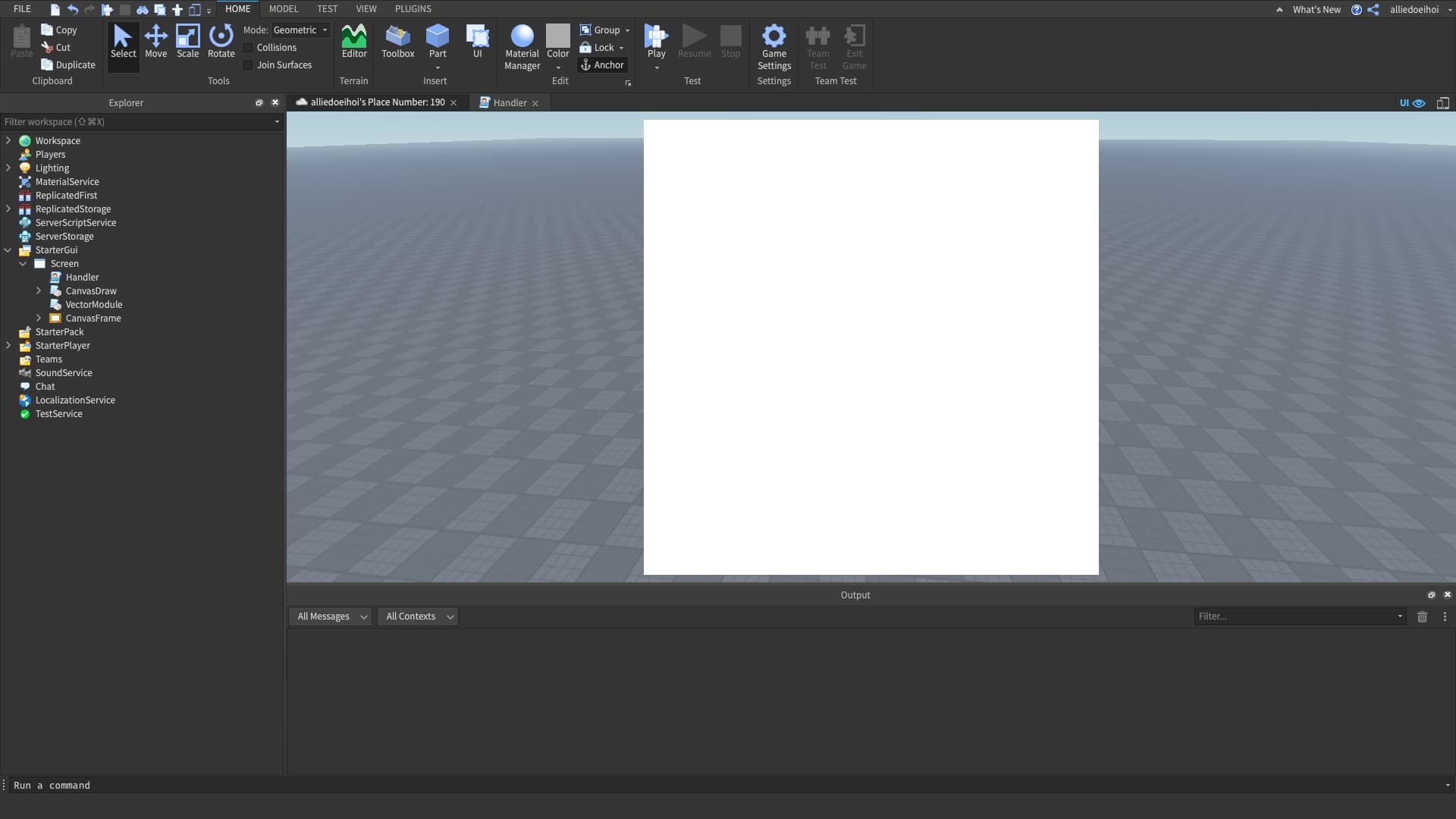1456x819 pixels.
Task: Collapse the StarterGui tree item
Action: [x=8, y=249]
